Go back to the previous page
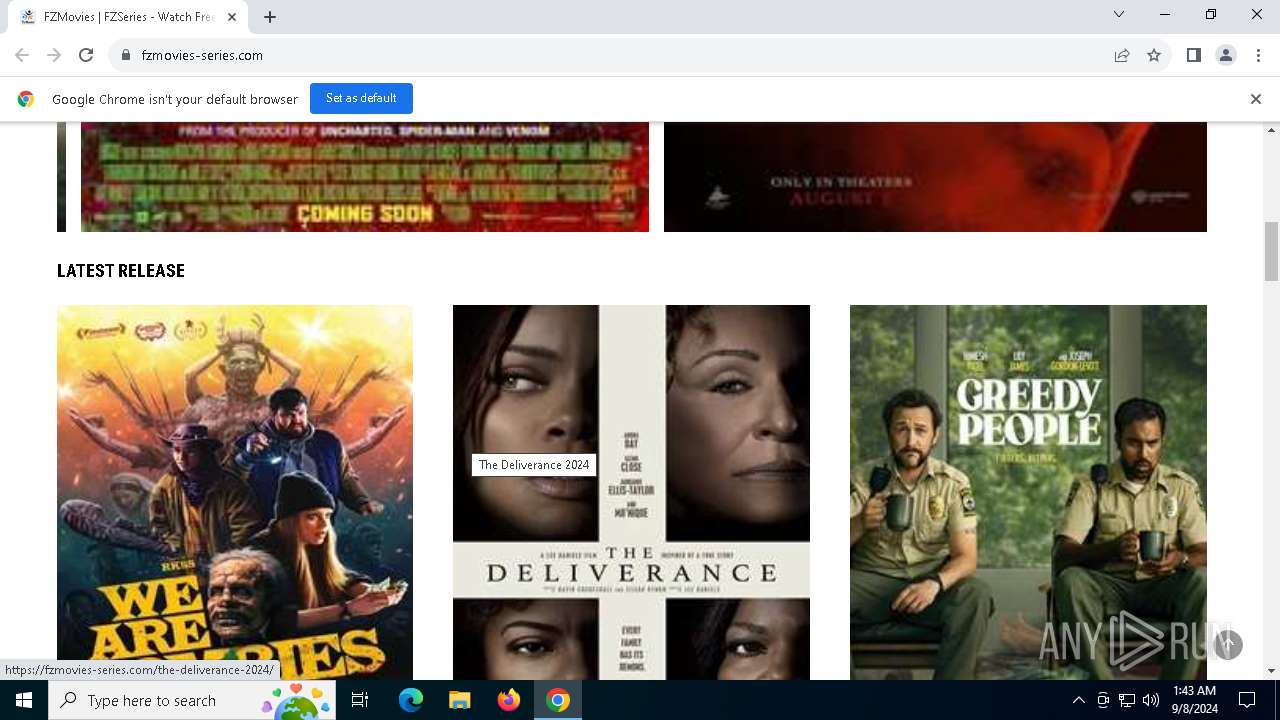 point(22,55)
